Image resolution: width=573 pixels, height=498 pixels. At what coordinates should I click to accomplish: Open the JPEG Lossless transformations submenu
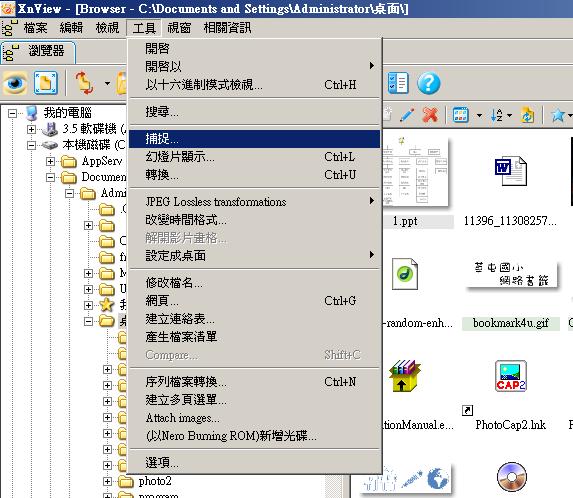(254, 201)
